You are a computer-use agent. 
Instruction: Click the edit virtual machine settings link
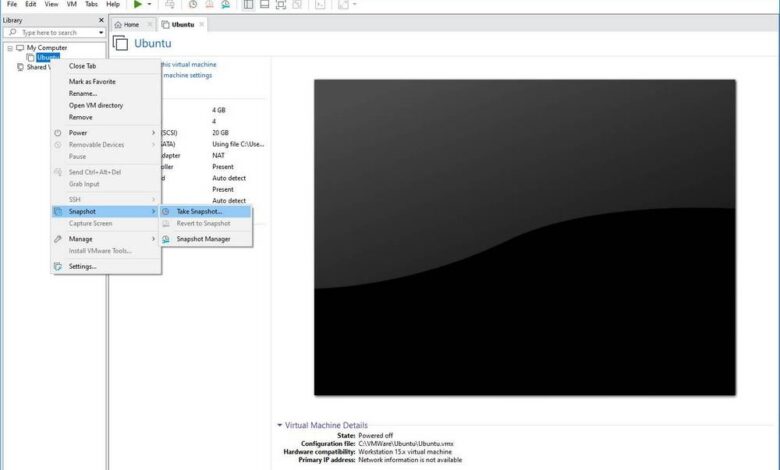pos(188,75)
